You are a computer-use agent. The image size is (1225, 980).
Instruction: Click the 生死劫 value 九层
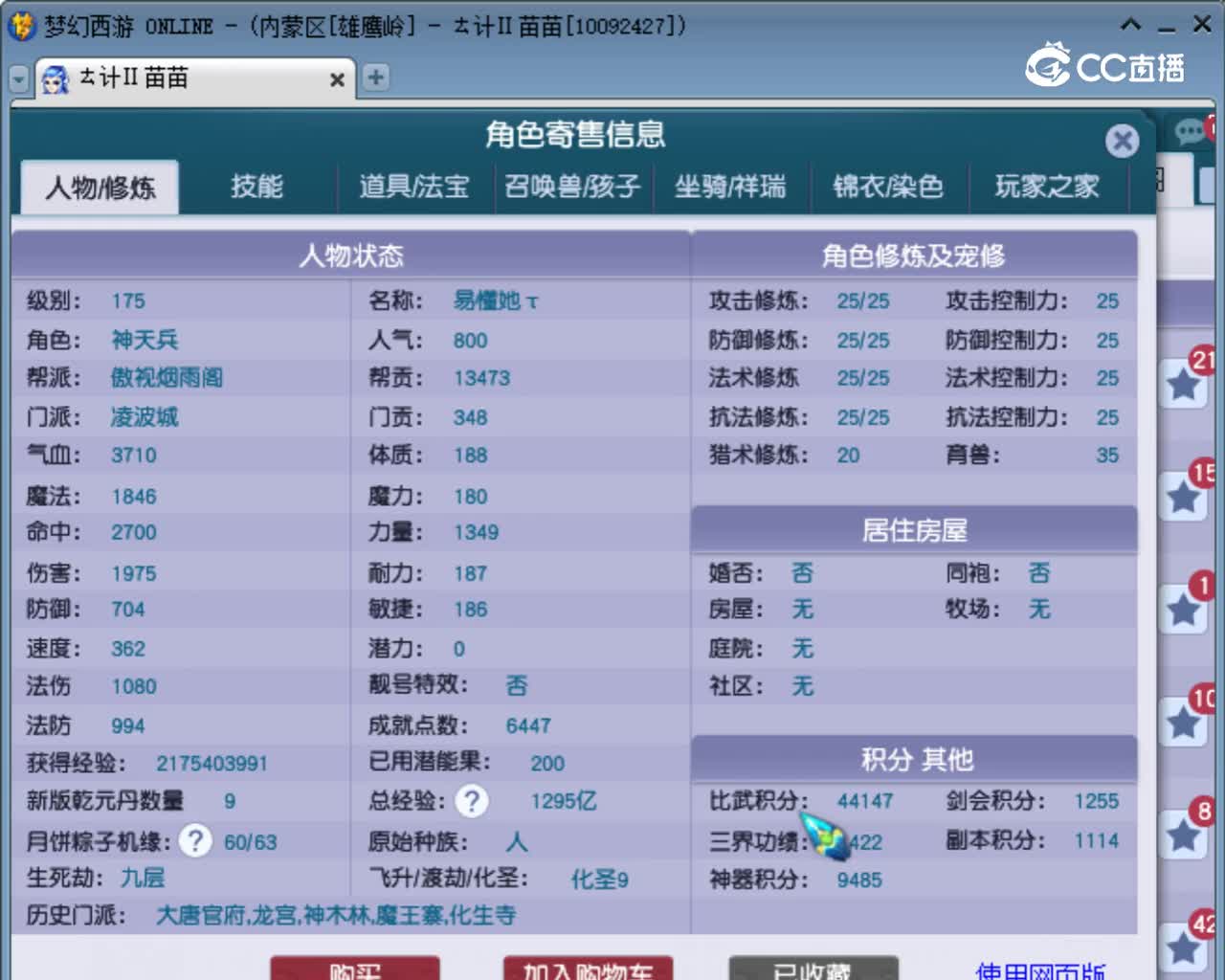[143, 878]
